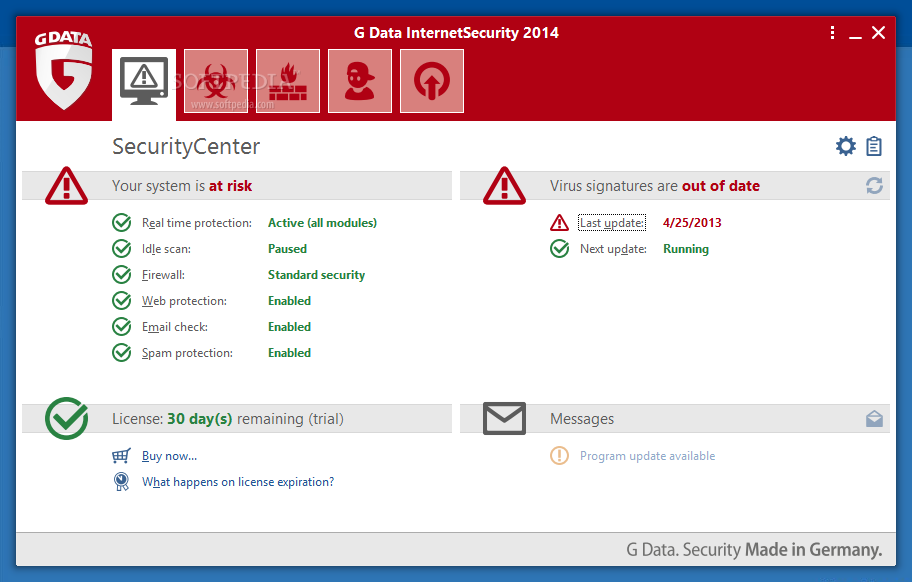Click the Running next update status
Screen dimensions: 912x582
pos(686,249)
